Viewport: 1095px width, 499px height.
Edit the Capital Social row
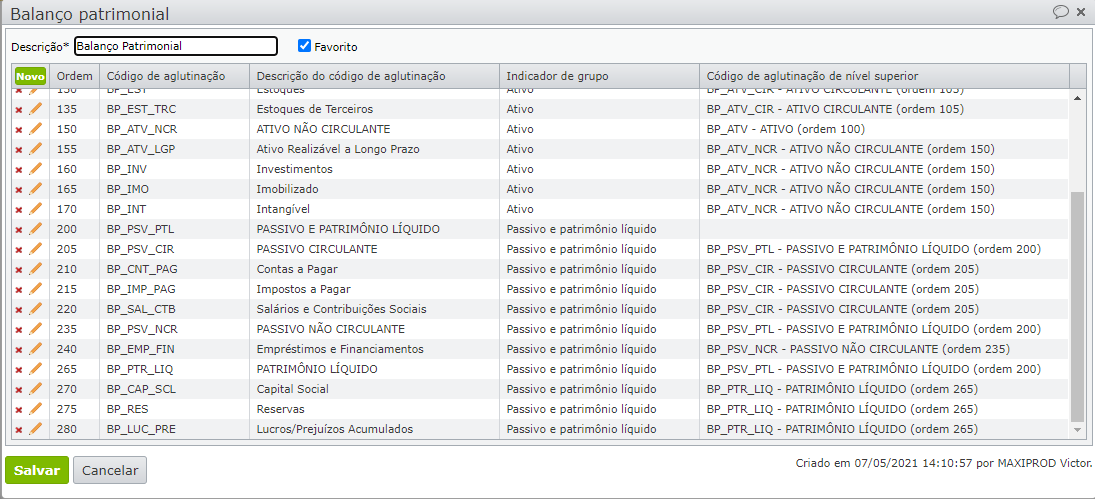36,389
